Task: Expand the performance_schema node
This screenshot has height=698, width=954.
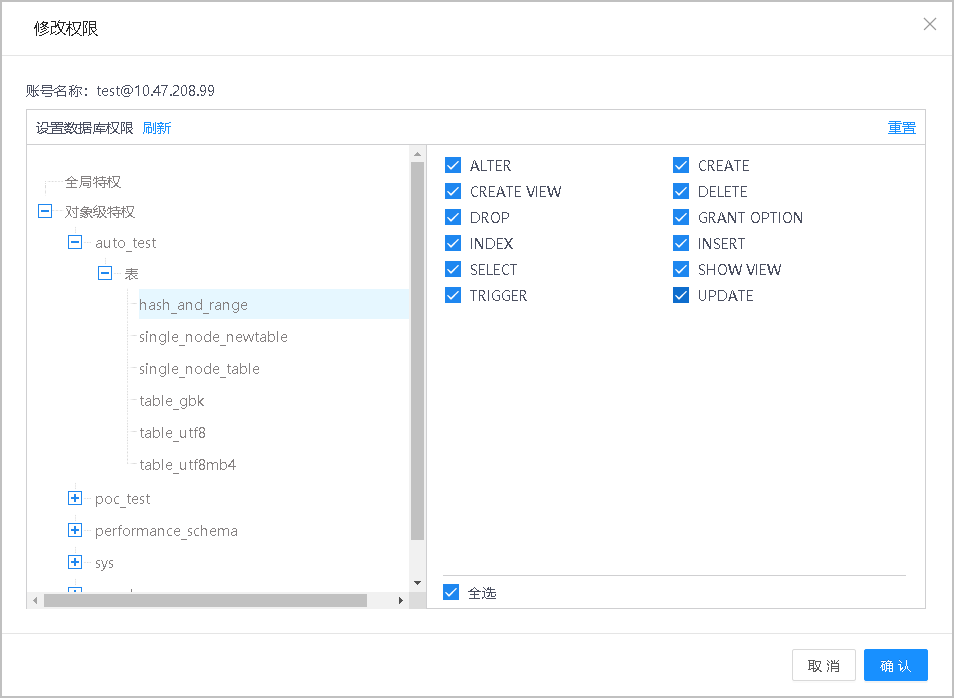Action: tap(75, 530)
